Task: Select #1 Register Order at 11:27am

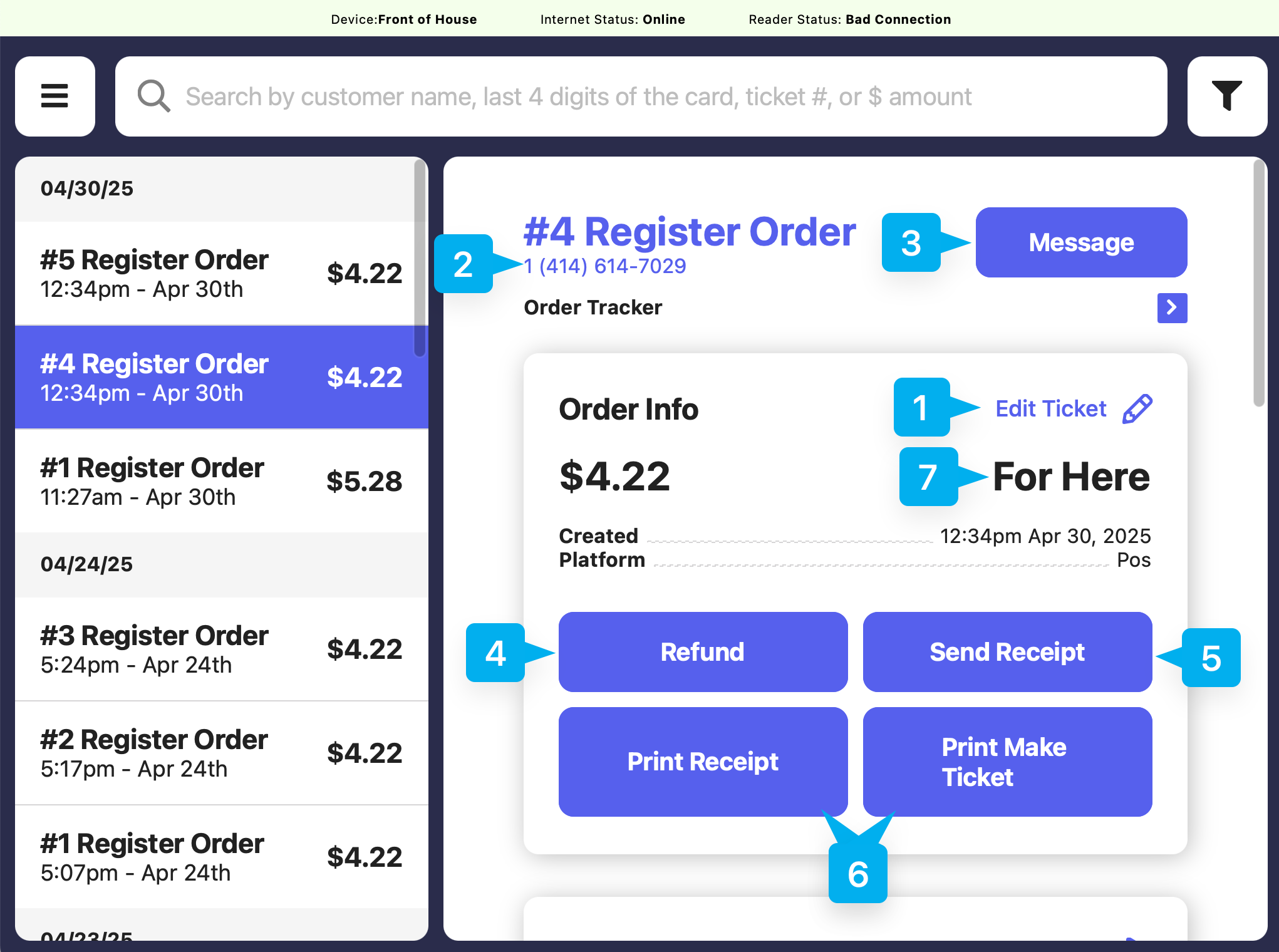Action: pyautogui.click(x=220, y=481)
